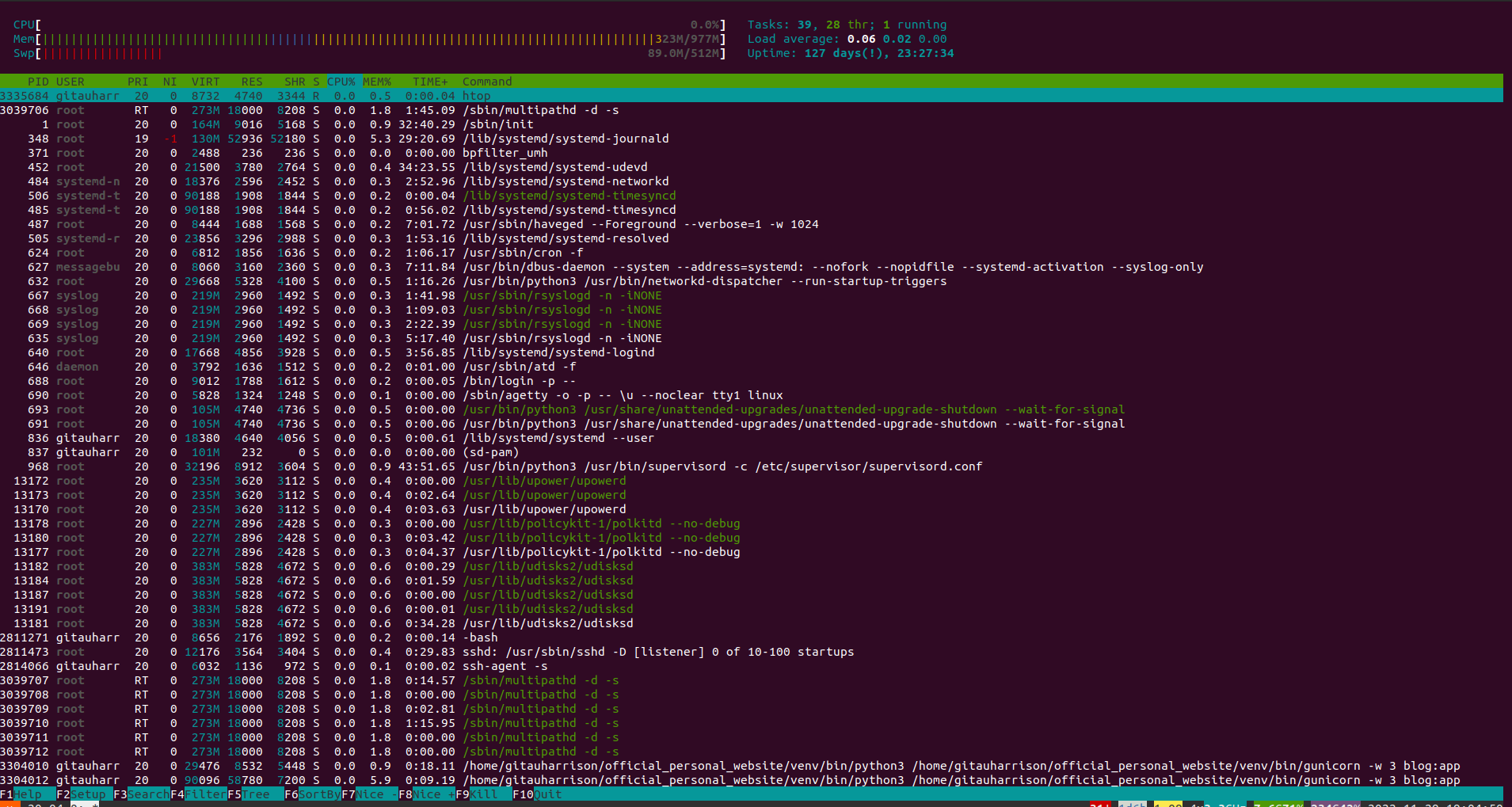Select the -bash process row
Image resolution: width=1512 pixels, height=807 pixels.
pyautogui.click(x=752, y=638)
